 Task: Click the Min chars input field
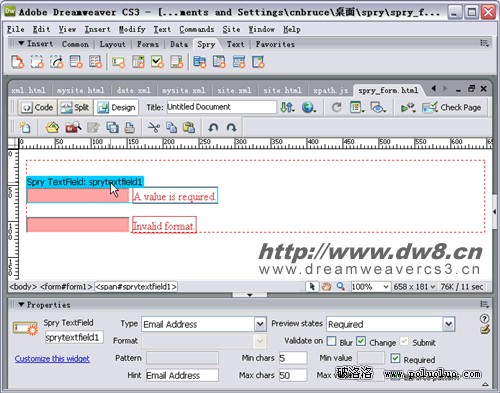[x=293, y=358]
